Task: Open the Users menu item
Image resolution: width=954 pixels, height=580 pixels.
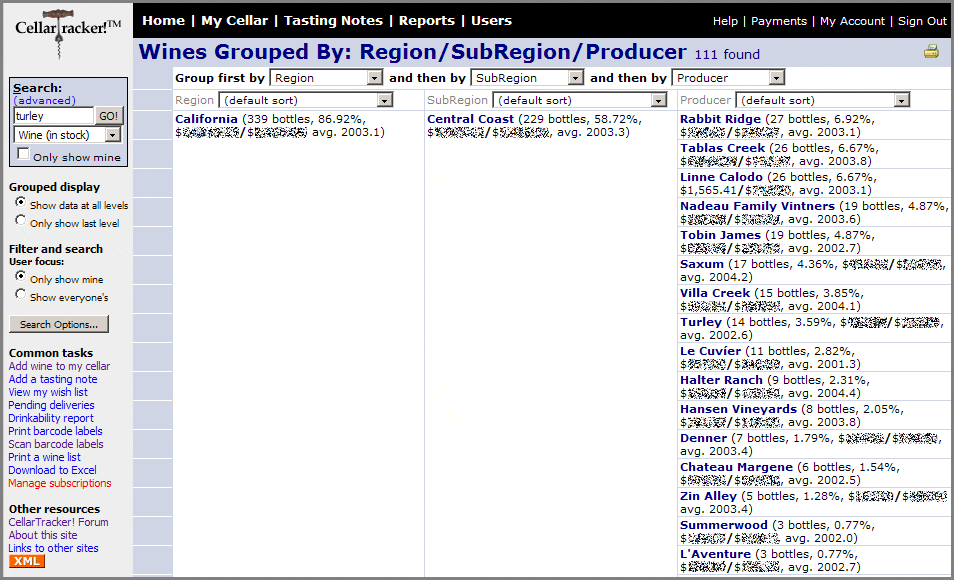Action: [x=491, y=21]
